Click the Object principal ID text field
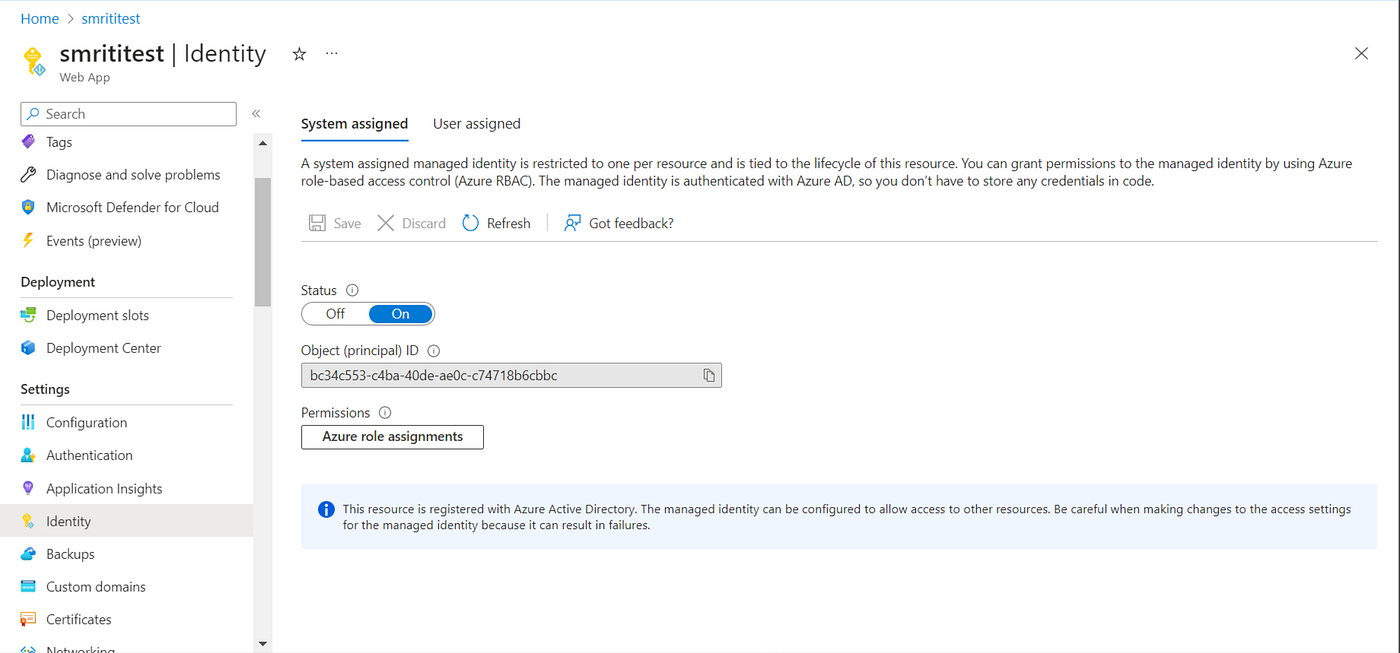The height and width of the screenshot is (653, 1400). [x=511, y=376]
